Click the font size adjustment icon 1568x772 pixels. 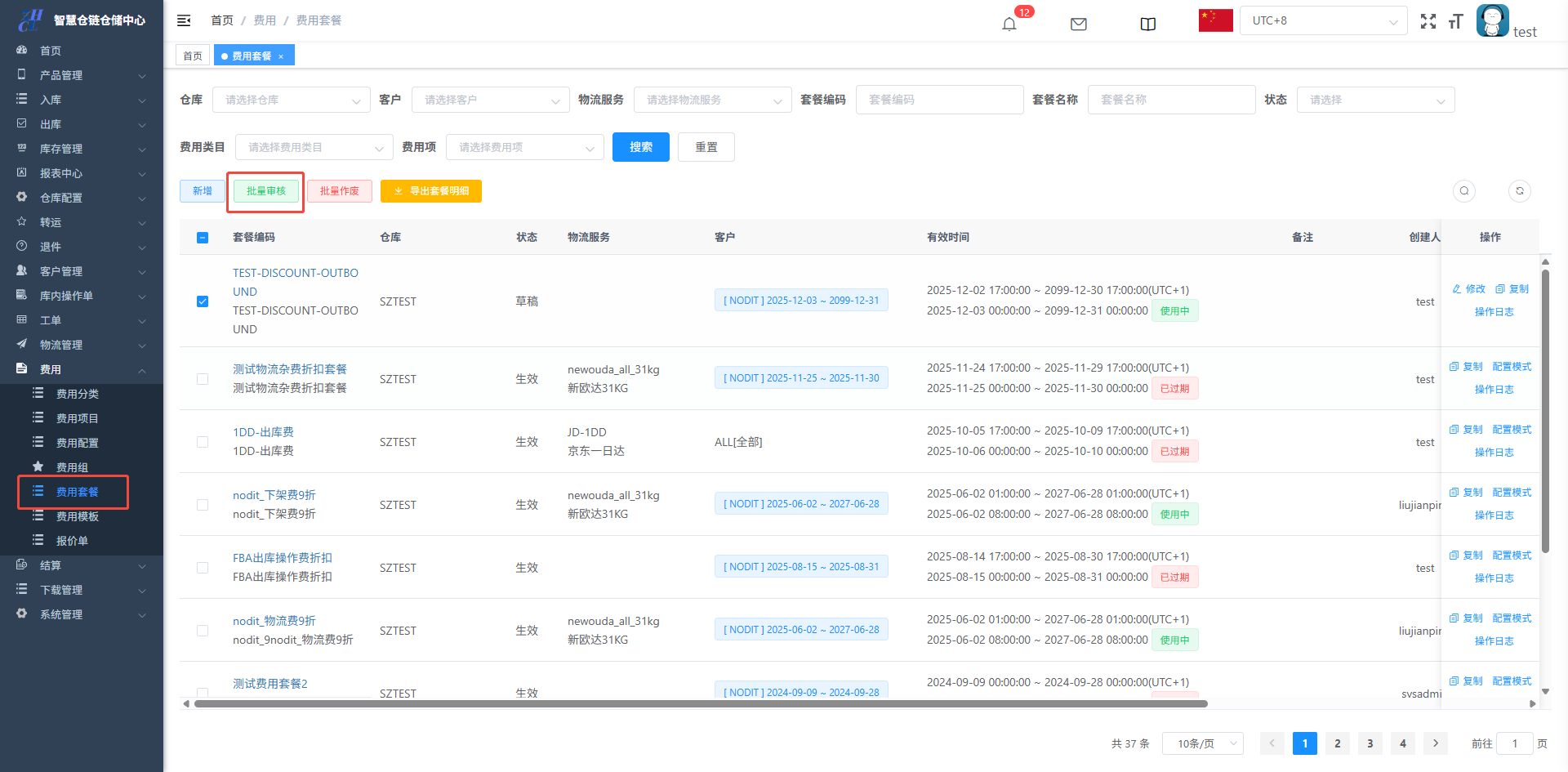tap(1455, 21)
